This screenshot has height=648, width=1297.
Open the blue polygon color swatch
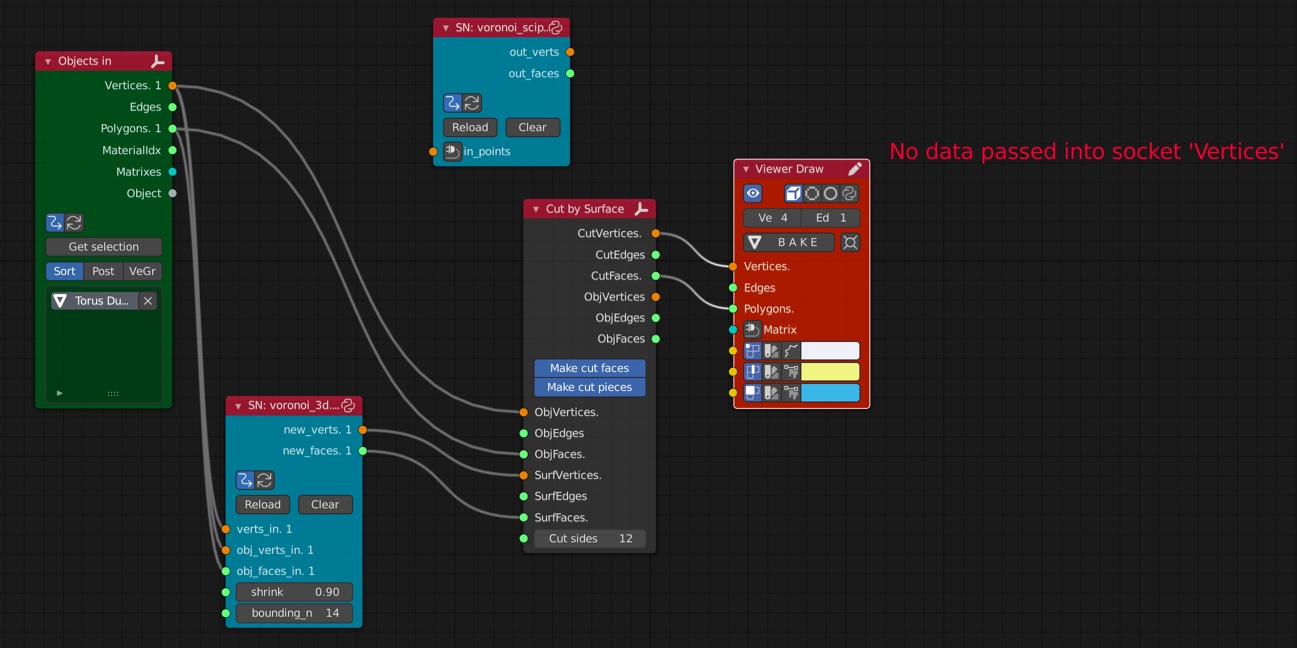click(x=830, y=393)
